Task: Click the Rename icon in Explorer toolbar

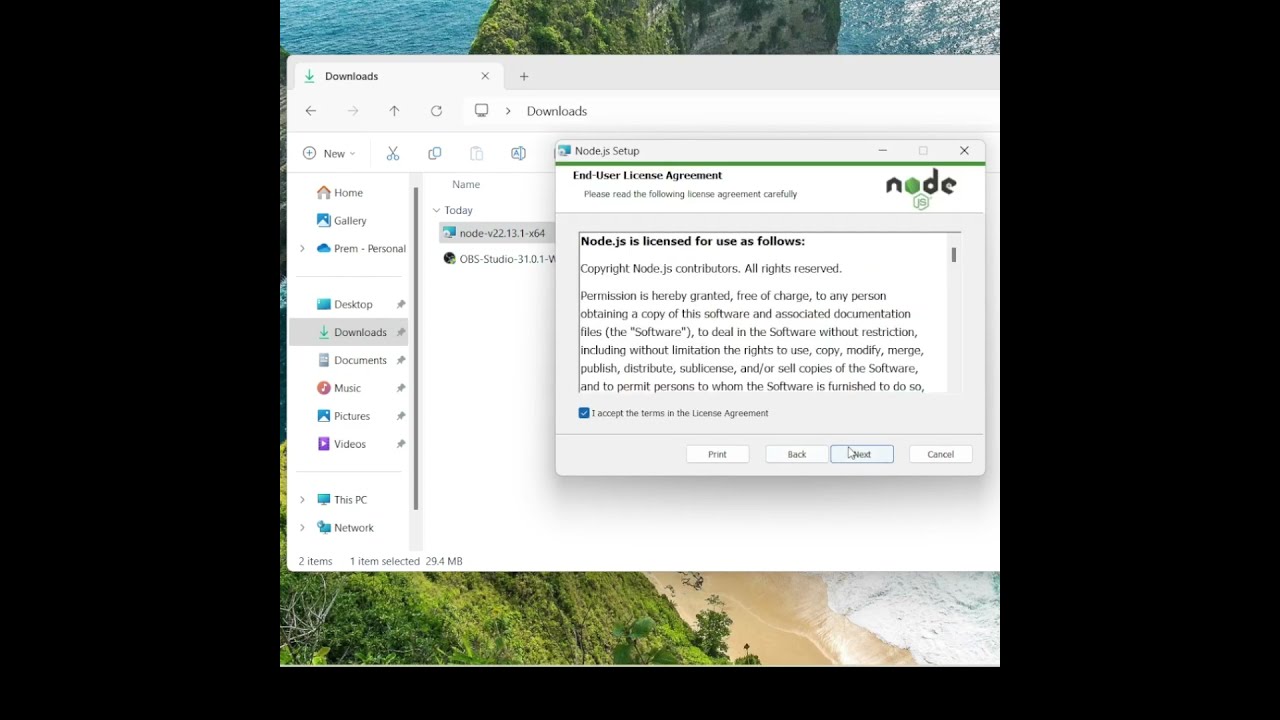Action: (518, 153)
